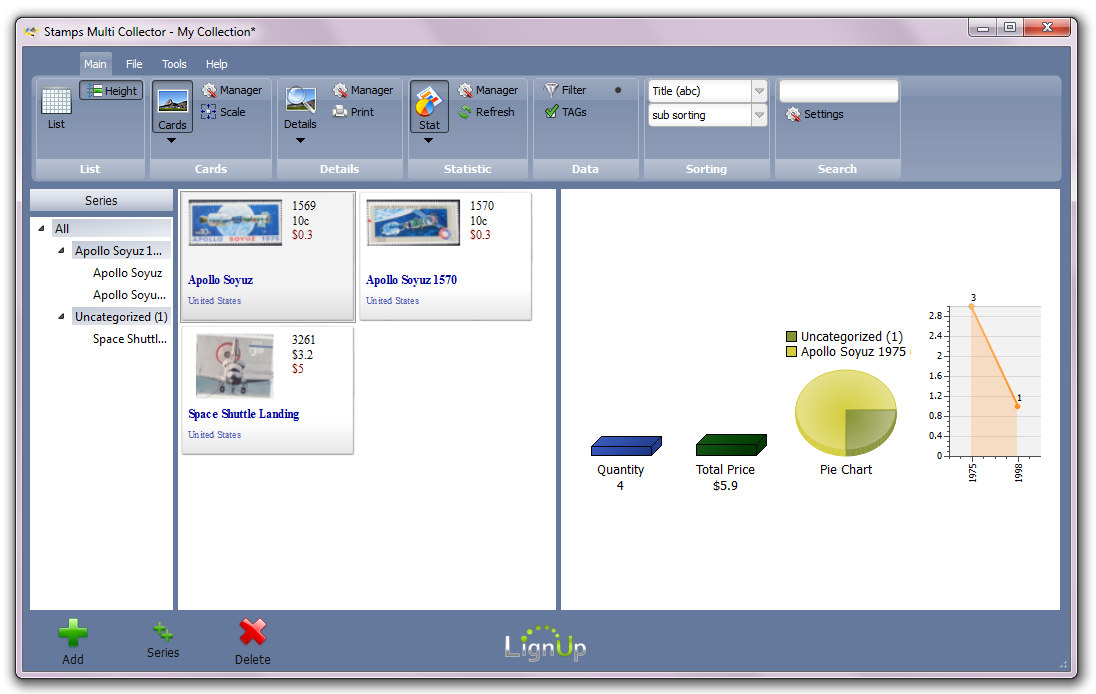Image resolution: width=1096 pixels, height=694 pixels.
Task: Refresh the statistics
Action: [486, 112]
